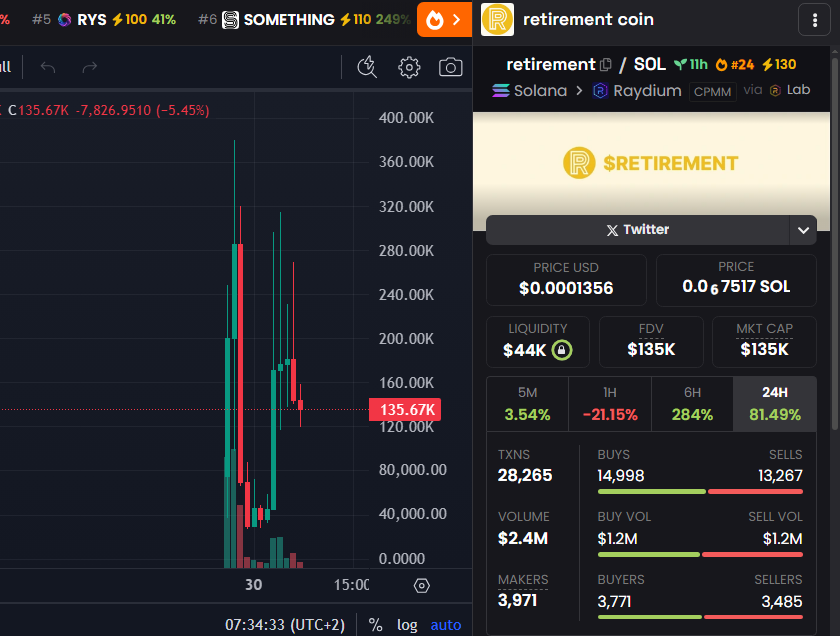Image resolution: width=840 pixels, height=636 pixels.
Task: Select the 6H timeframe tab
Action: click(692, 404)
